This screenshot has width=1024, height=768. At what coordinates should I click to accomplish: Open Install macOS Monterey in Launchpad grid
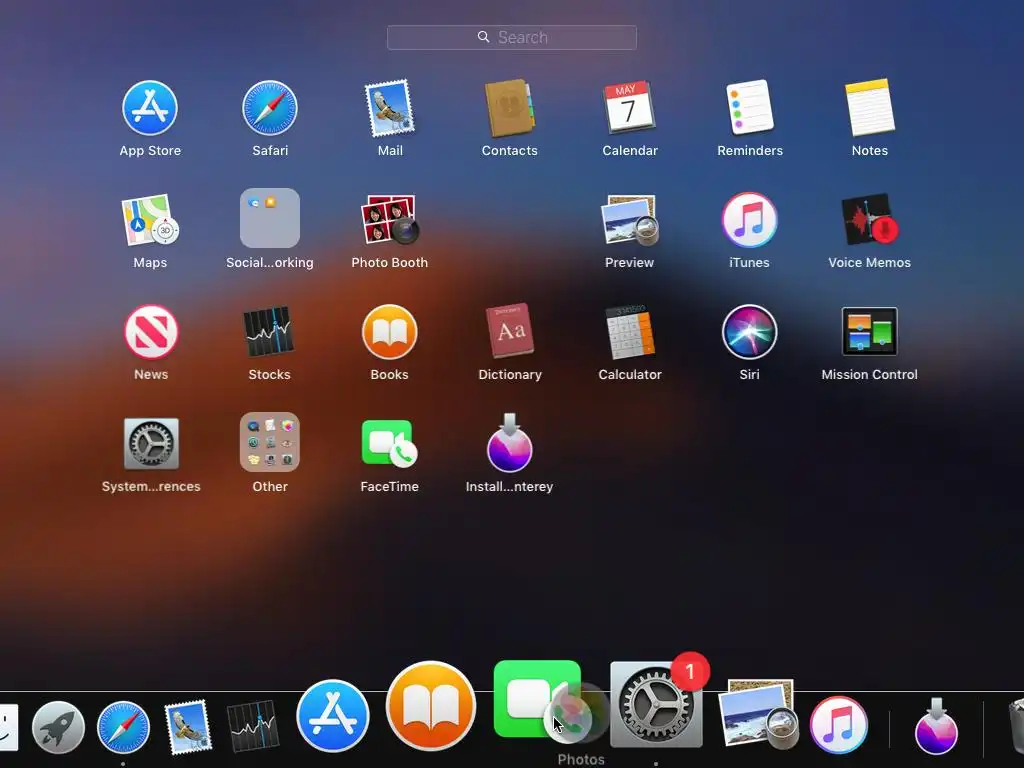click(509, 443)
